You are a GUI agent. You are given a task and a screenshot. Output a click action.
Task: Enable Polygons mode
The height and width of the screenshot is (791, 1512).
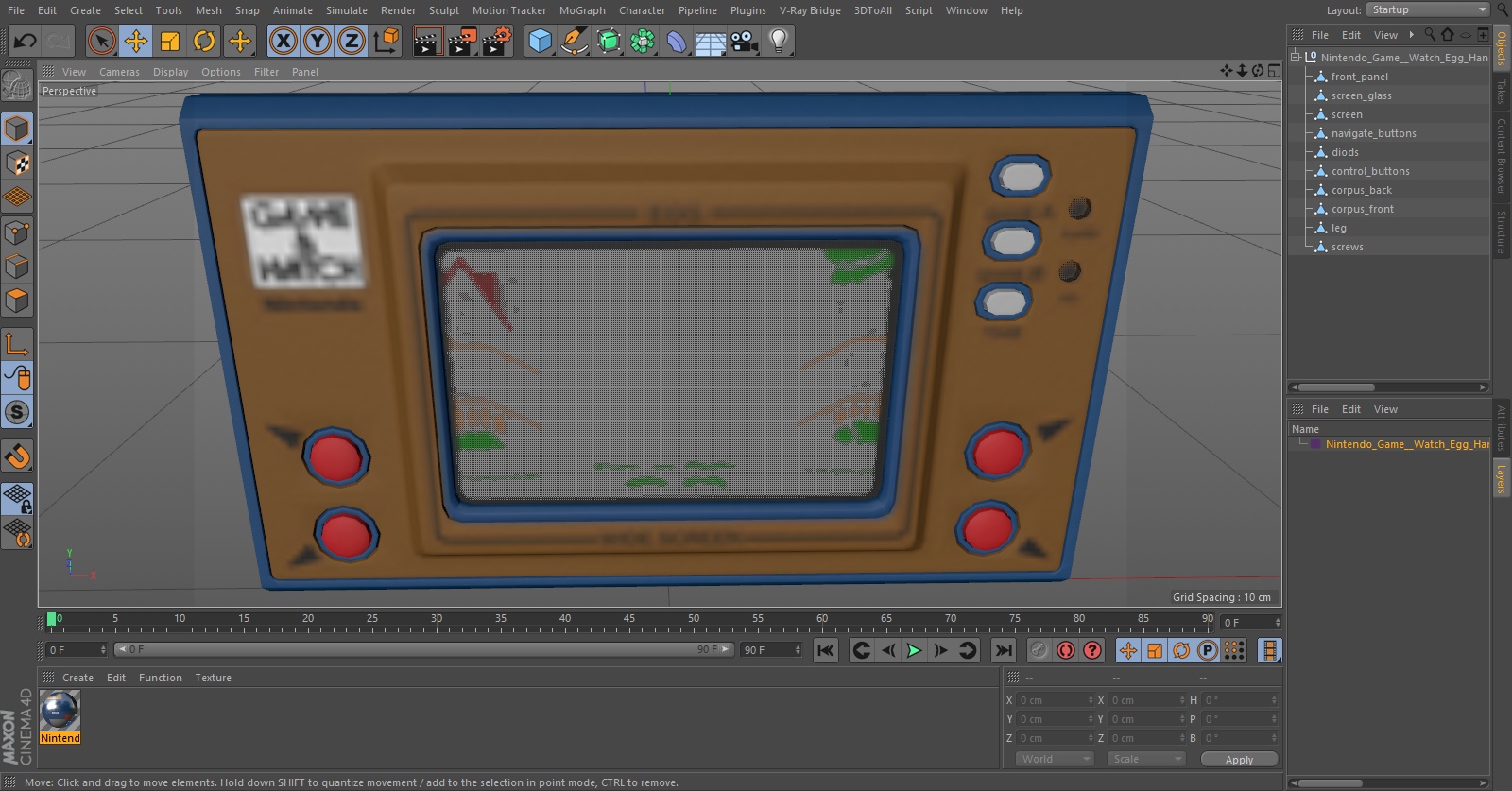(x=17, y=301)
